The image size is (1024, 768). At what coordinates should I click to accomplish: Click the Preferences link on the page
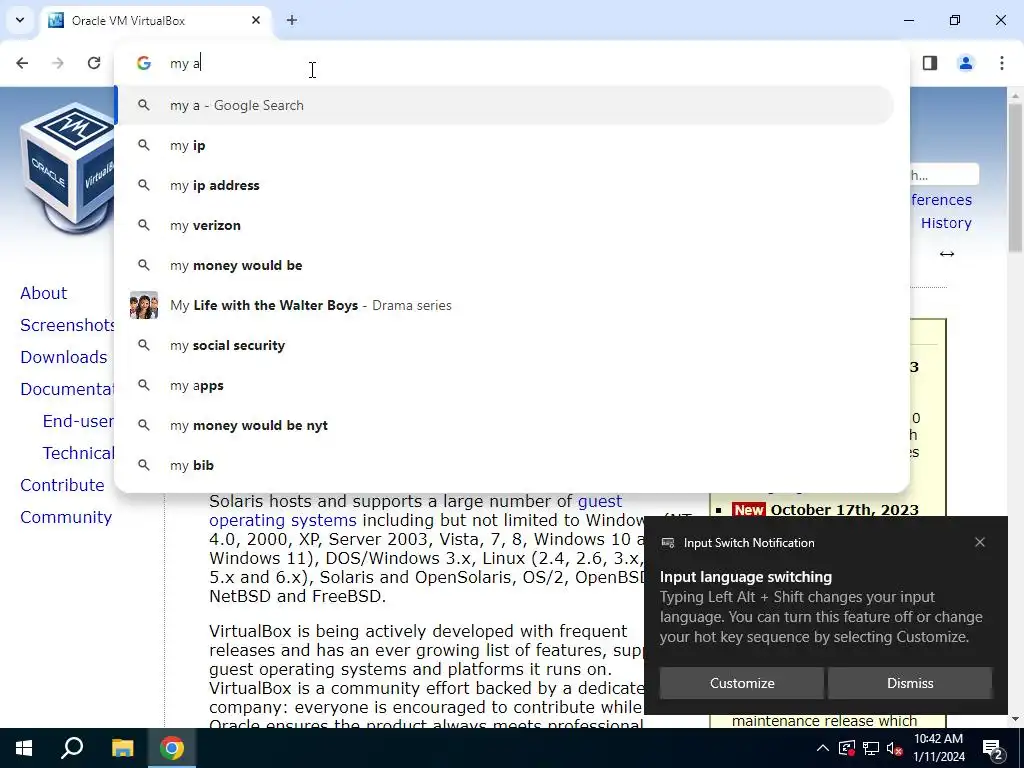[941, 200]
